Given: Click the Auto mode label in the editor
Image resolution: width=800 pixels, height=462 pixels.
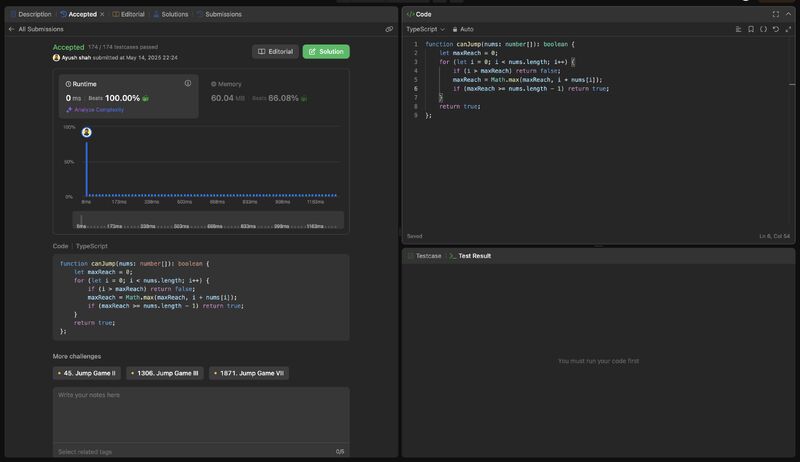Looking at the screenshot, I should click(x=466, y=29).
